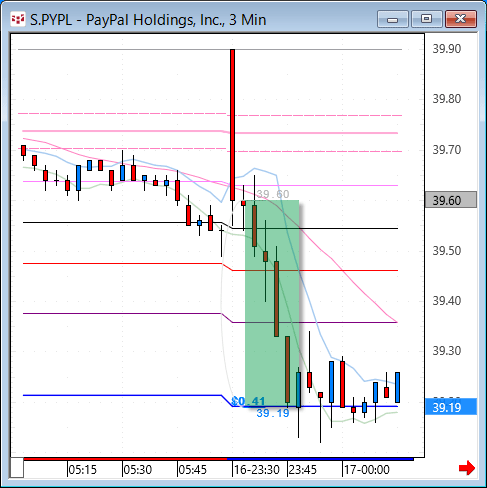Click the 39.80 price axis label
487x488 pixels.
tap(447, 99)
